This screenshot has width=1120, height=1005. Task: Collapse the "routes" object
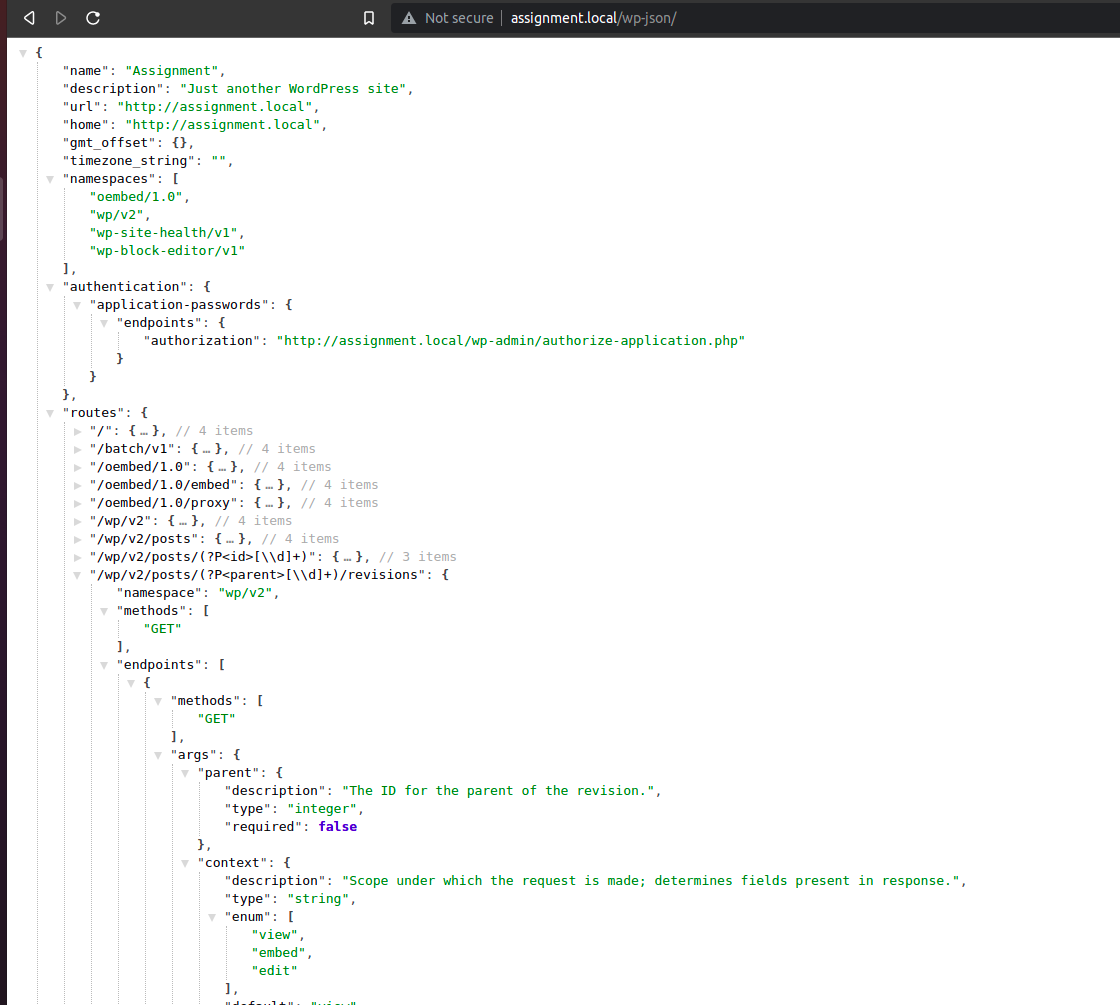tap(51, 413)
